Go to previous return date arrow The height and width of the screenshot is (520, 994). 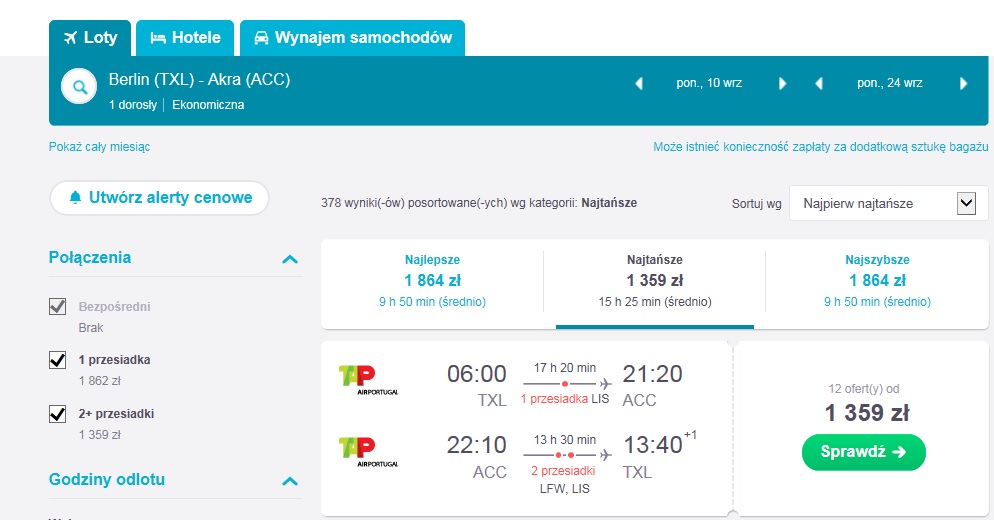(x=819, y=84)
